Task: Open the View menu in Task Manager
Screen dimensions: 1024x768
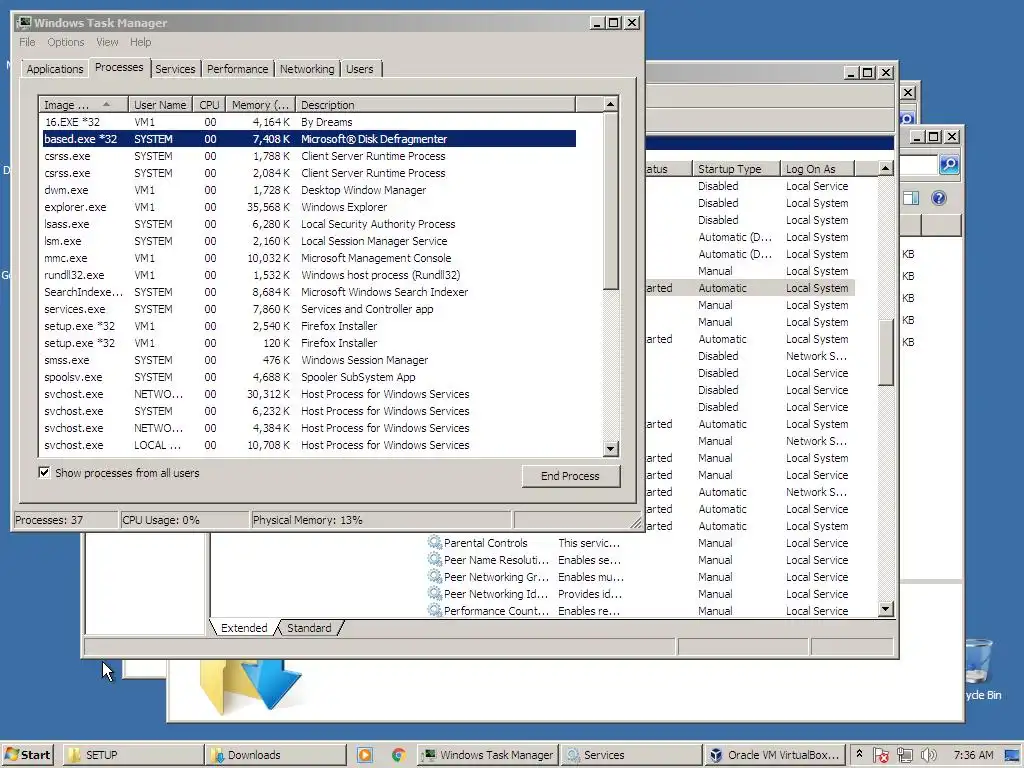Action: pos(107,42)
